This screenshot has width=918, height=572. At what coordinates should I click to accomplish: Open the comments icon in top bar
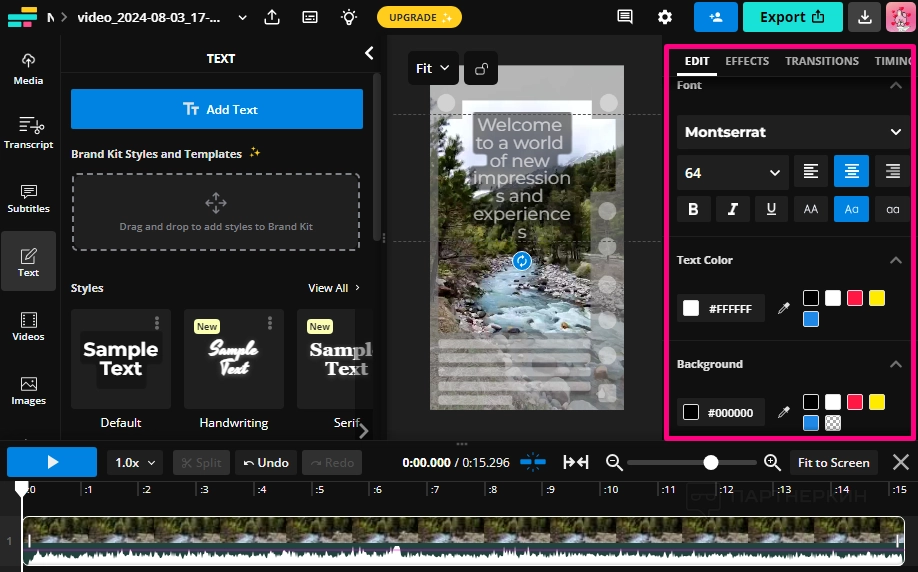coord(625,17)
